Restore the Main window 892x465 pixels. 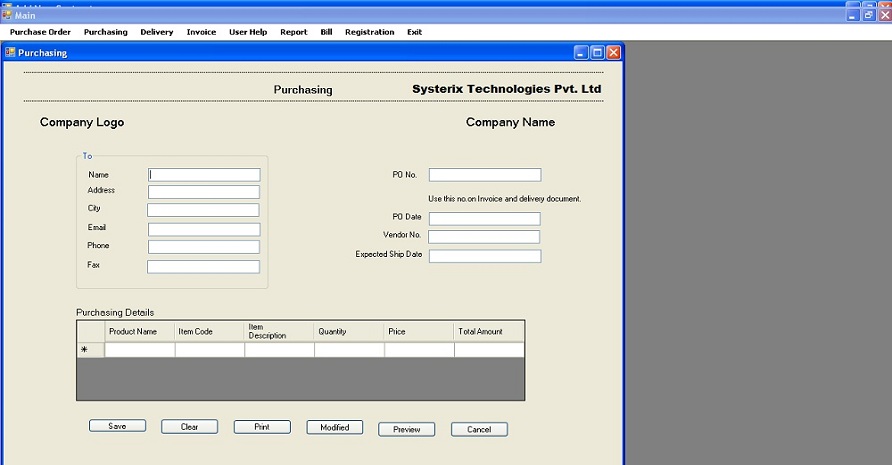pyautogui.click(x=869, y=15)
